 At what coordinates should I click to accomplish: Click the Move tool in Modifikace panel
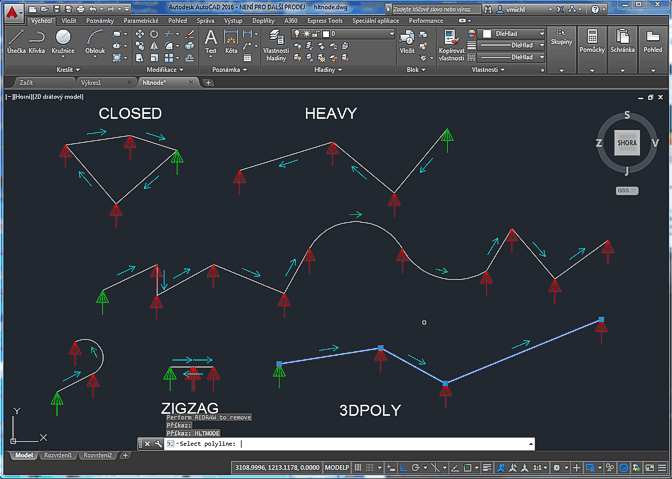(x=140, y=34)
